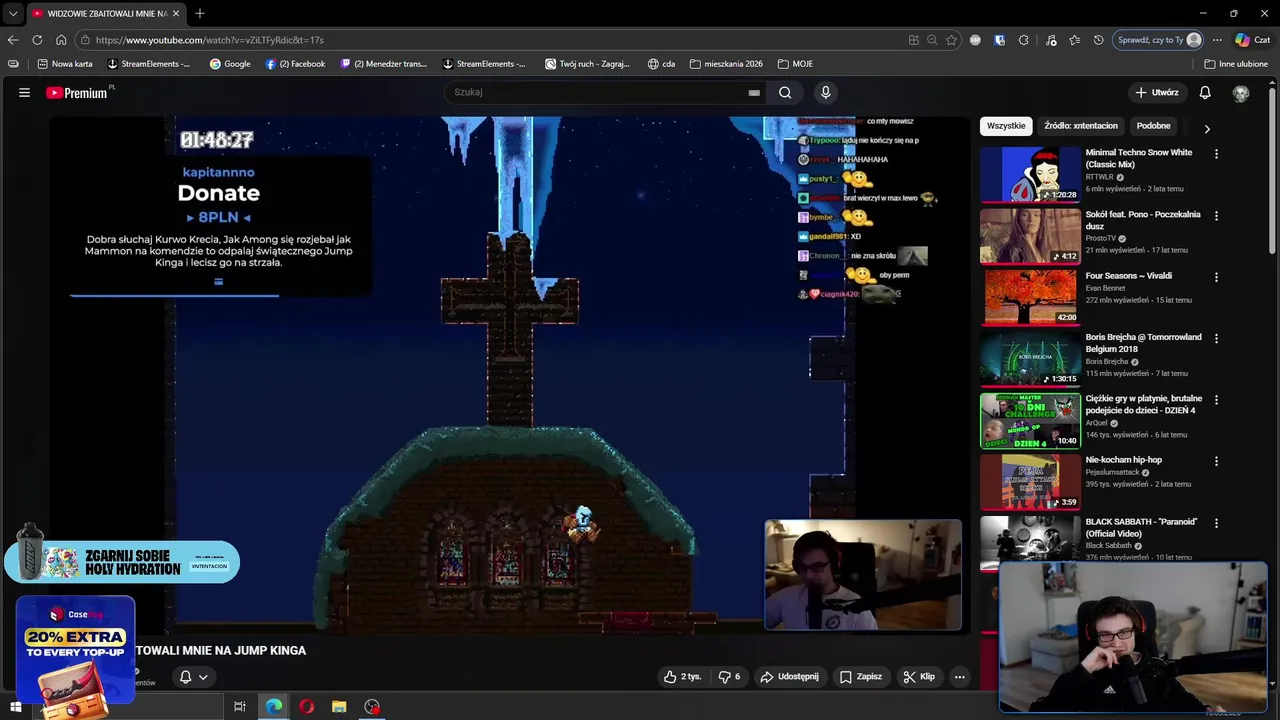Go to YouTube Premium home logo
The image size is (1280, 720).
pyautogui.click(x=78, y=92)
